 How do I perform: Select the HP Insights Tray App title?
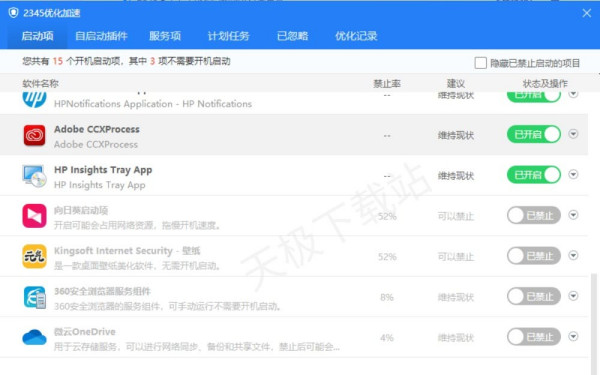(x=103, y=170)
